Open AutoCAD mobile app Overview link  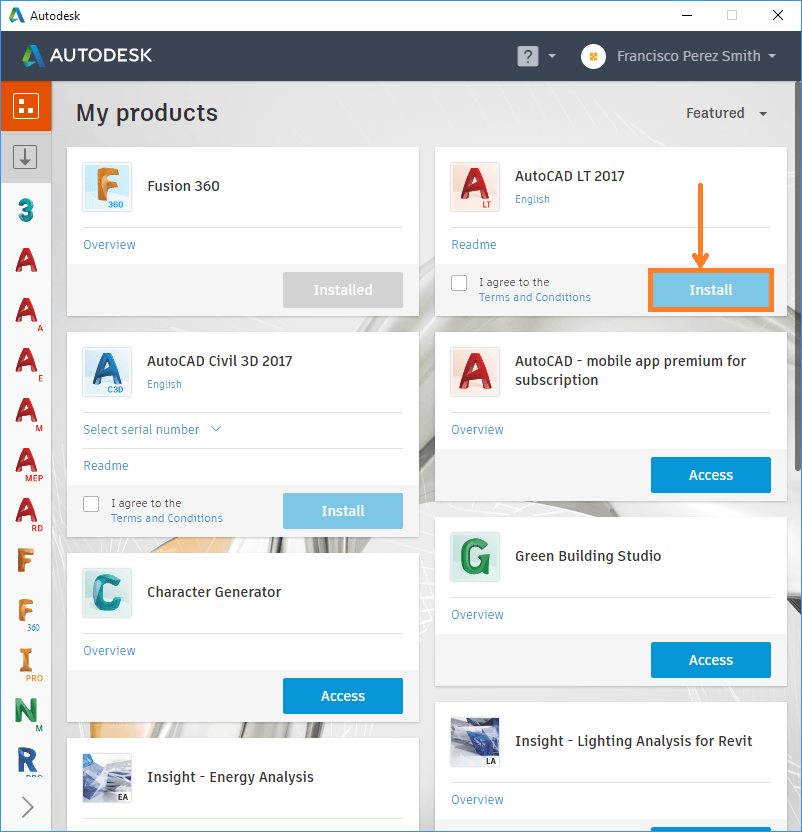[477, 429]
